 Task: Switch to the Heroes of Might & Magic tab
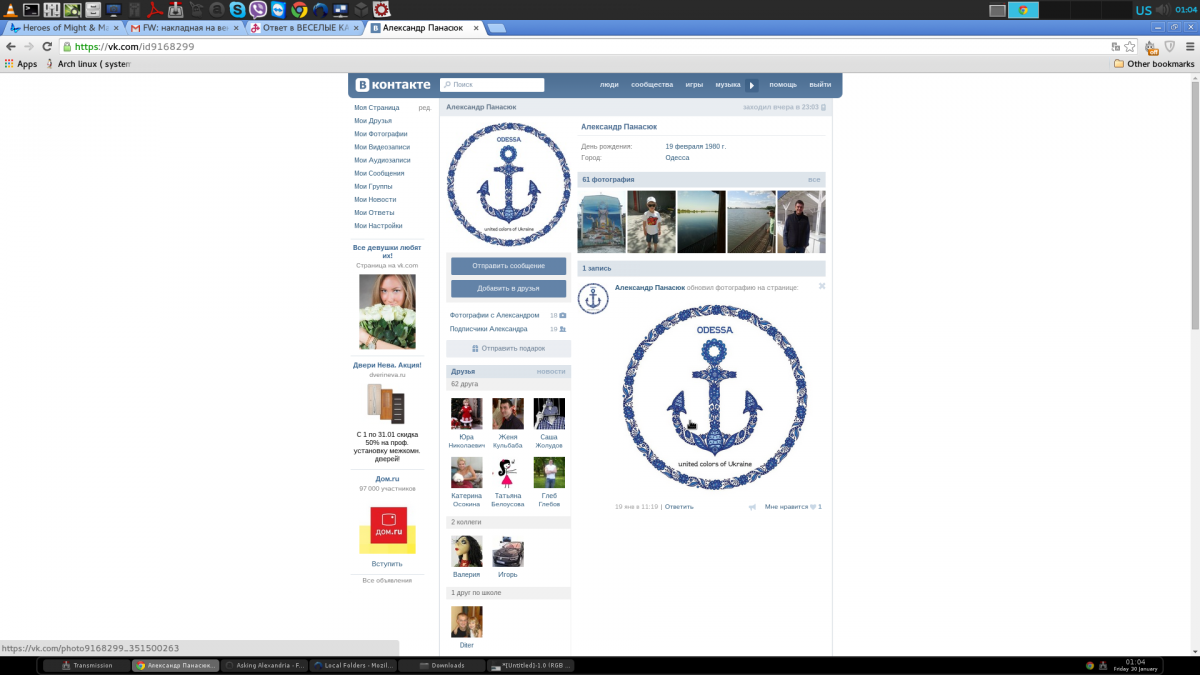point(60,28)
